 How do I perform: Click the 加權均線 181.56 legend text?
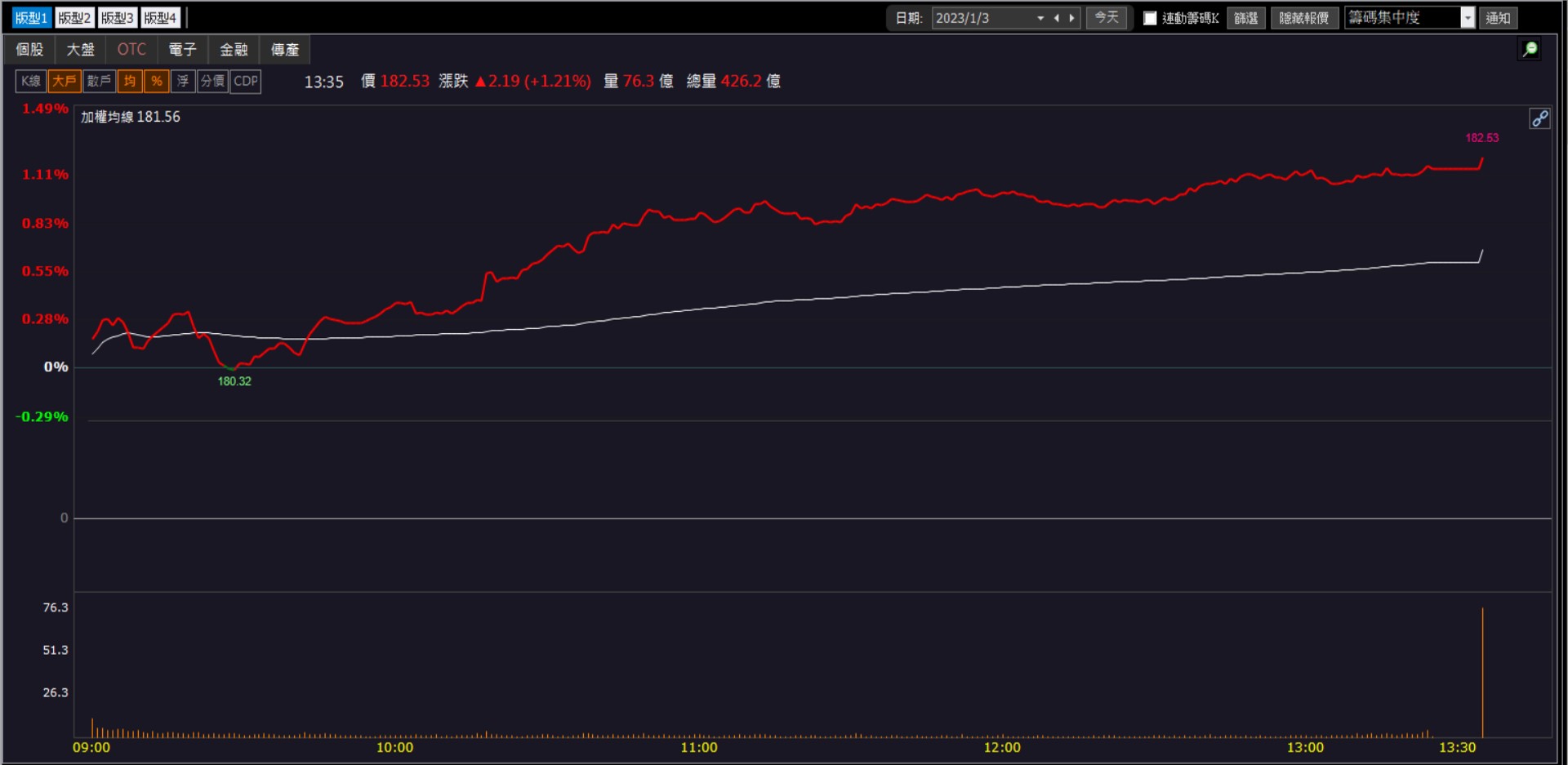131,117
